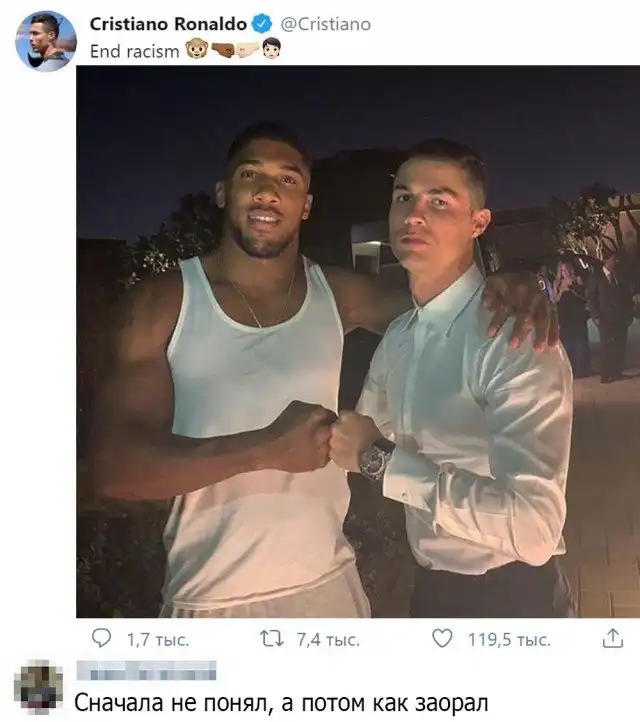Click the boy face emoji
This screenshot has width=640, height=722.
pos(269,50)
